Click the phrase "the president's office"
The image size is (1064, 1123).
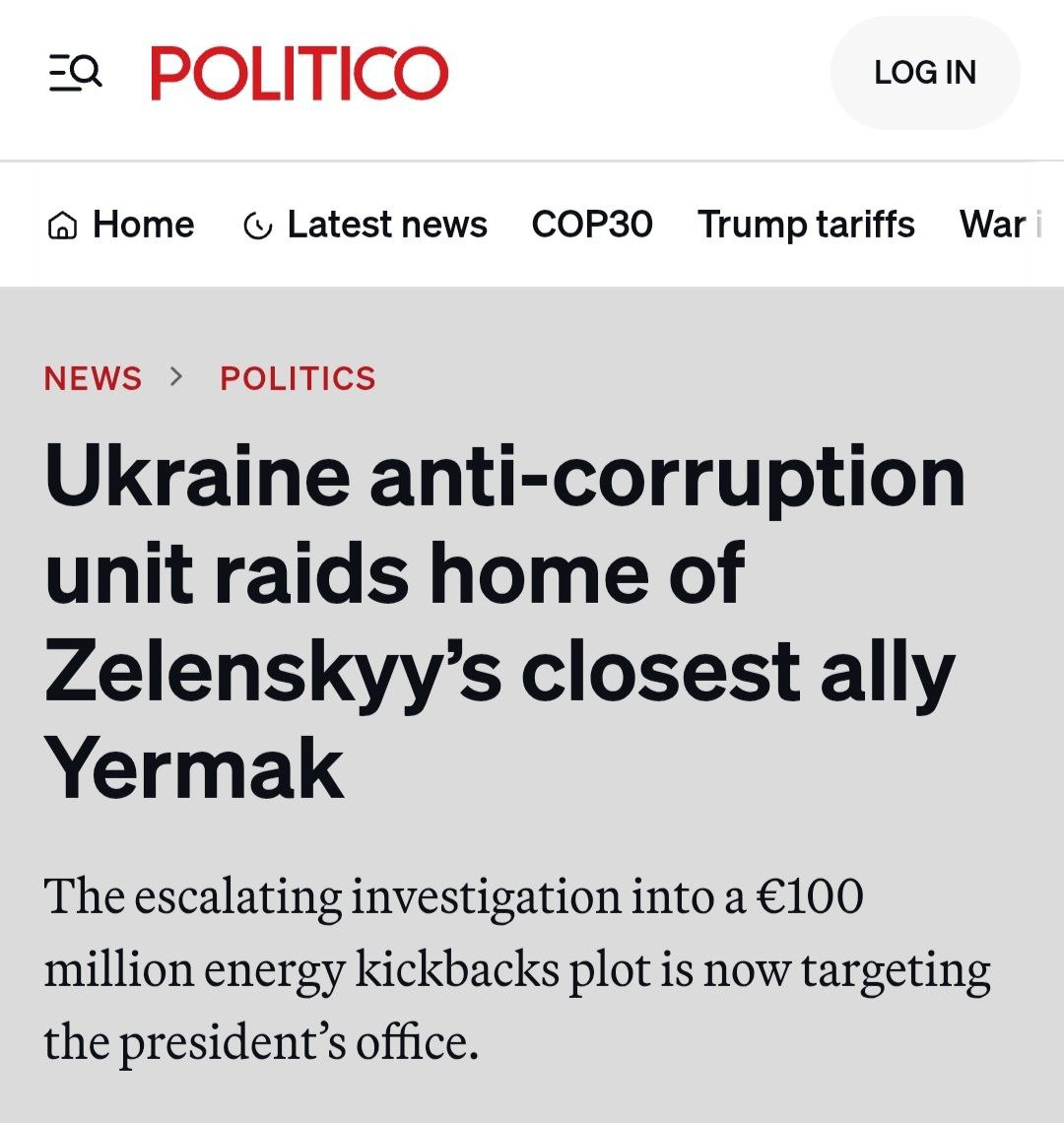(261, 1042)
